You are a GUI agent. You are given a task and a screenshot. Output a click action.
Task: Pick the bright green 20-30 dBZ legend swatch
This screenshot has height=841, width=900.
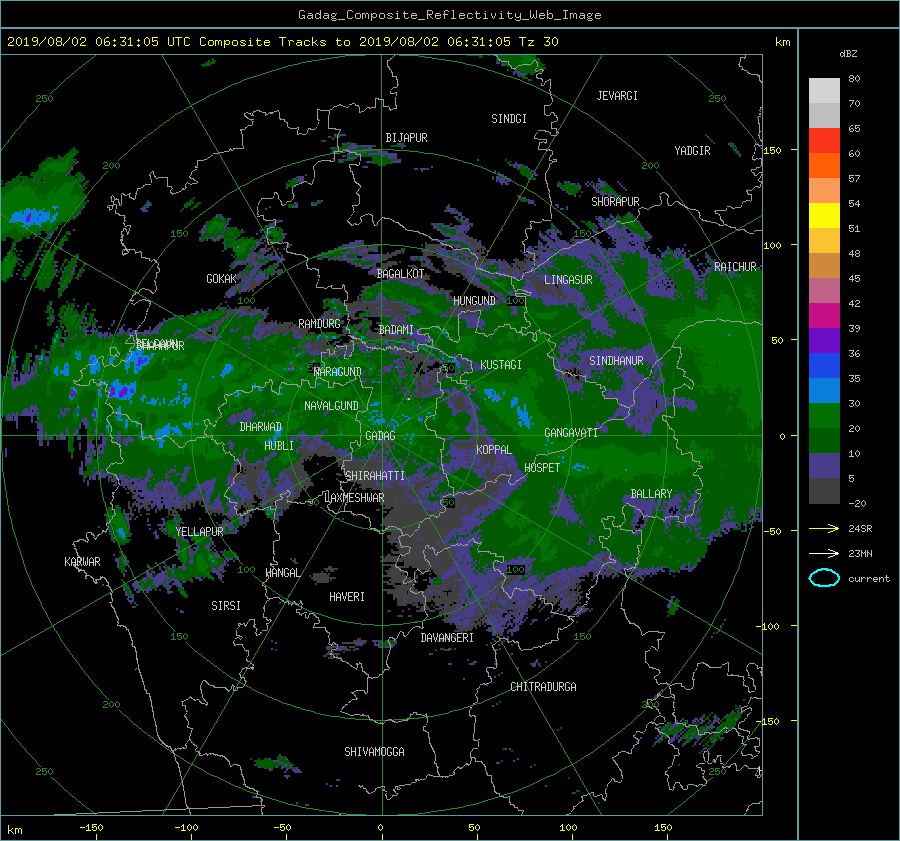(824, 416)
